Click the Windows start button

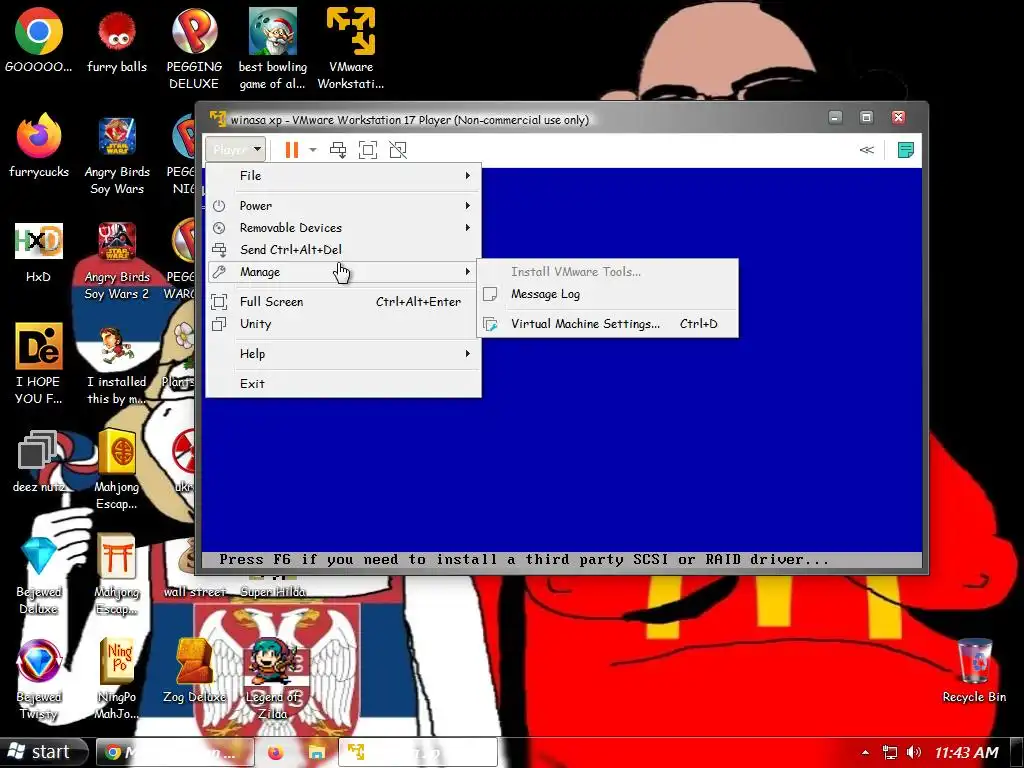click(x=43, y=752)
